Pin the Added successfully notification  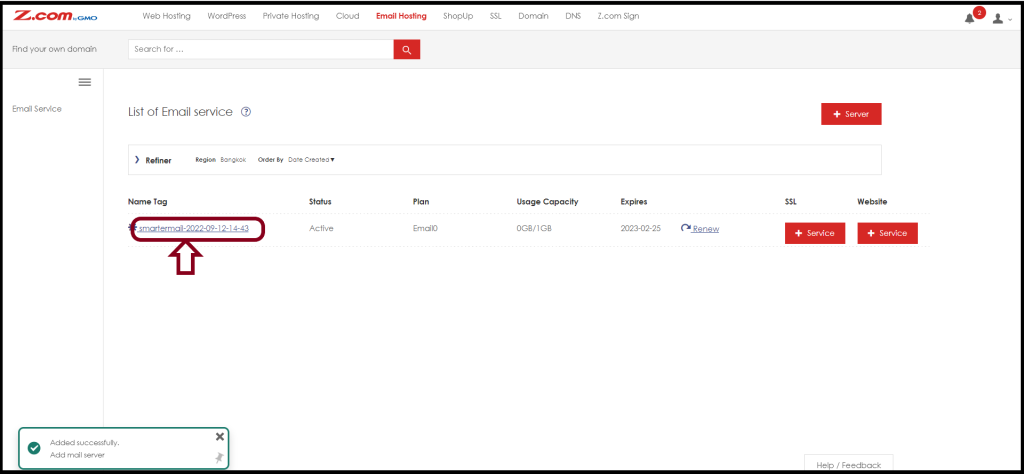219,458
